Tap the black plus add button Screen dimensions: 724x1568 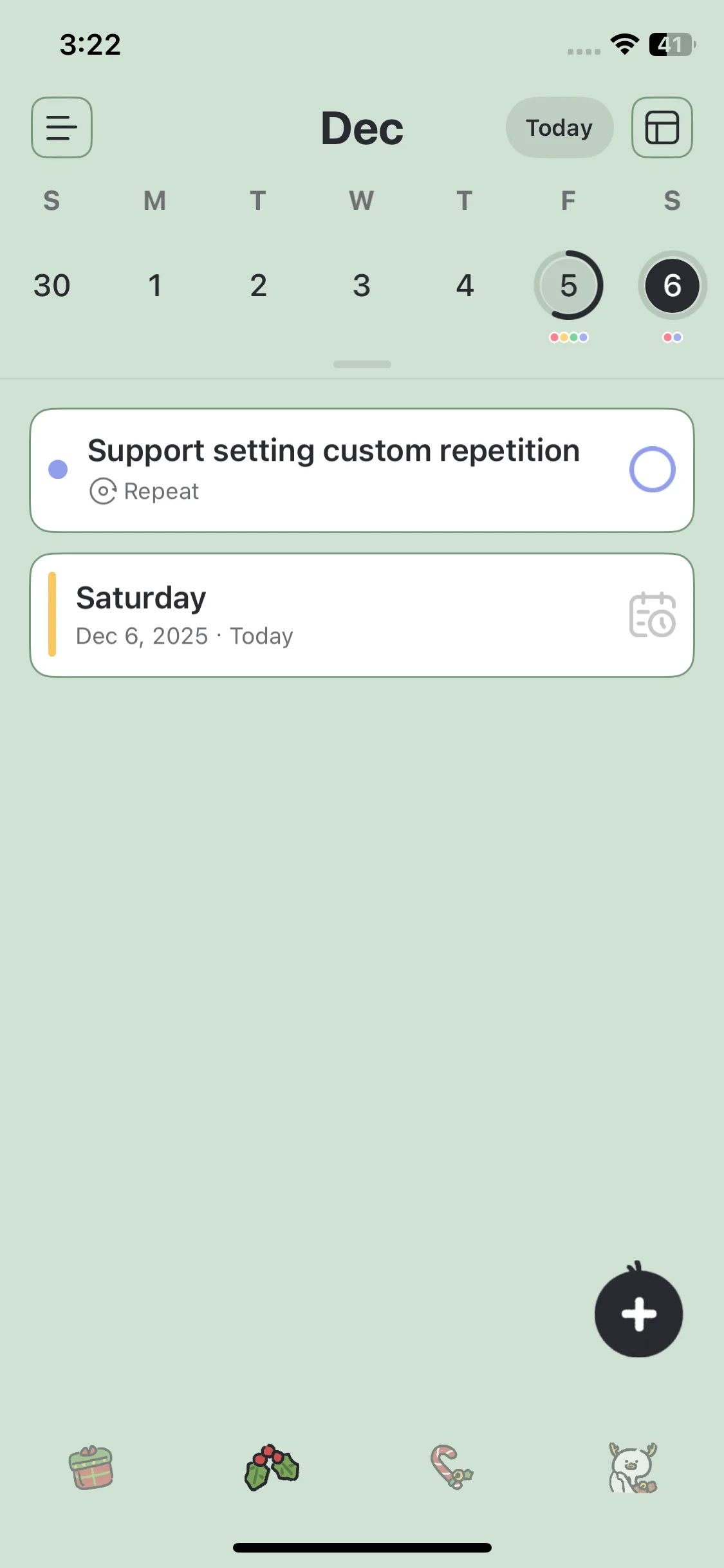click(638, 1314)
